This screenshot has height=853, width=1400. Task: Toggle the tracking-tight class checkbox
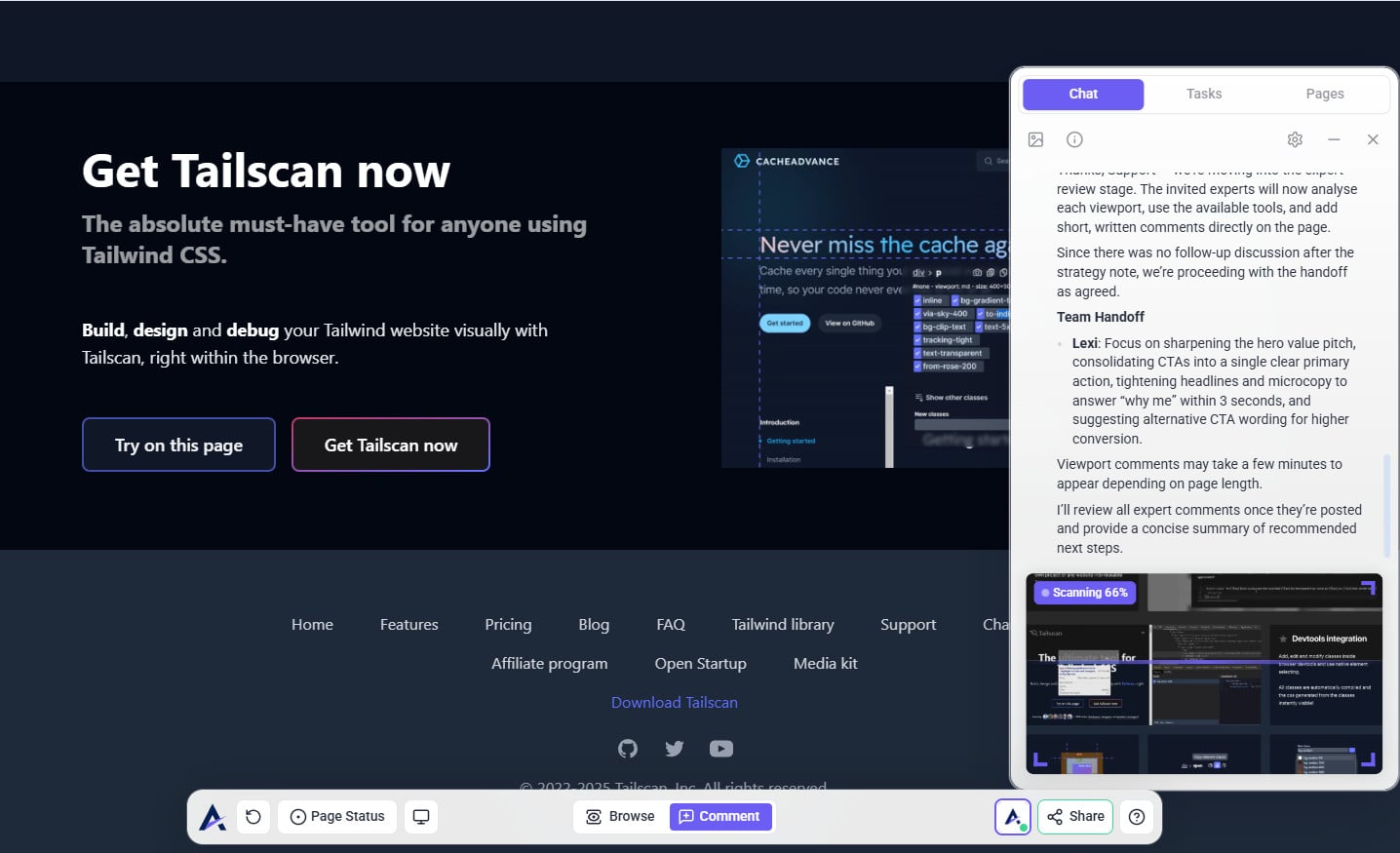[x=918, y=340]
